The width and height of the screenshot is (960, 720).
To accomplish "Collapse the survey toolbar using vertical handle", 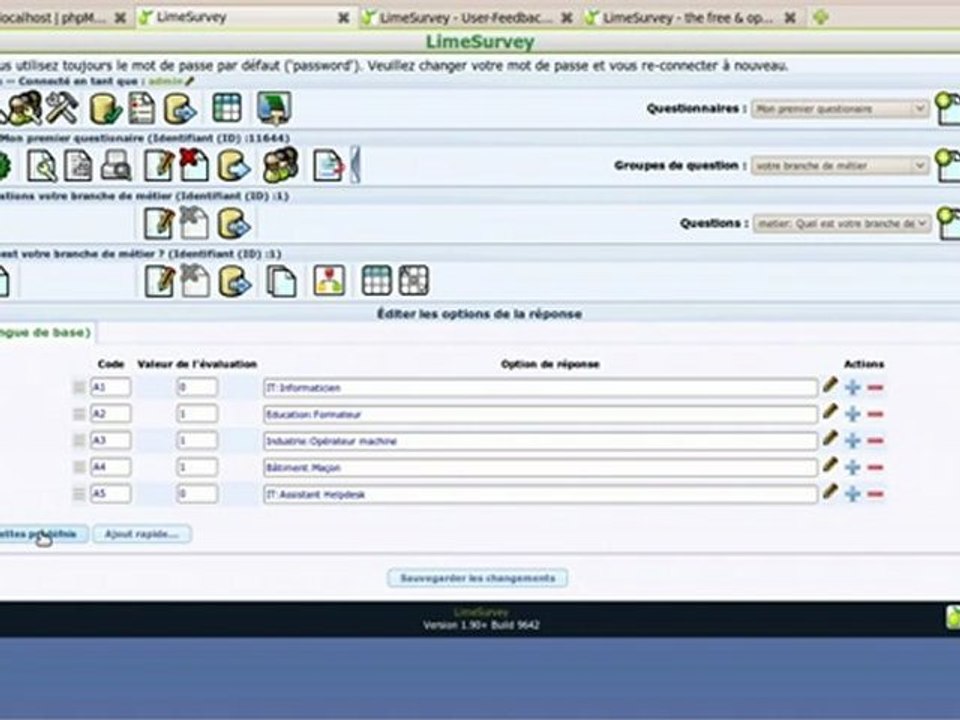I will click(x=355, y=165).
